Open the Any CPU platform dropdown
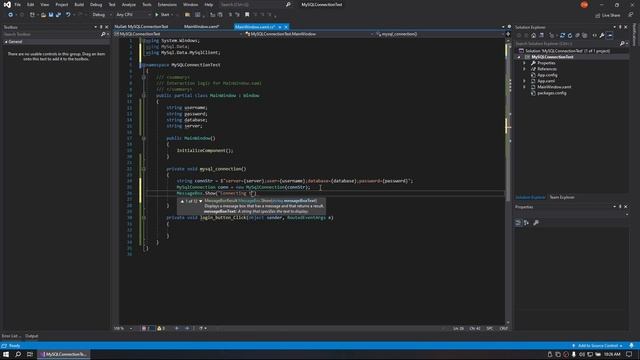640x360 pixels. [x=133, y=15]
